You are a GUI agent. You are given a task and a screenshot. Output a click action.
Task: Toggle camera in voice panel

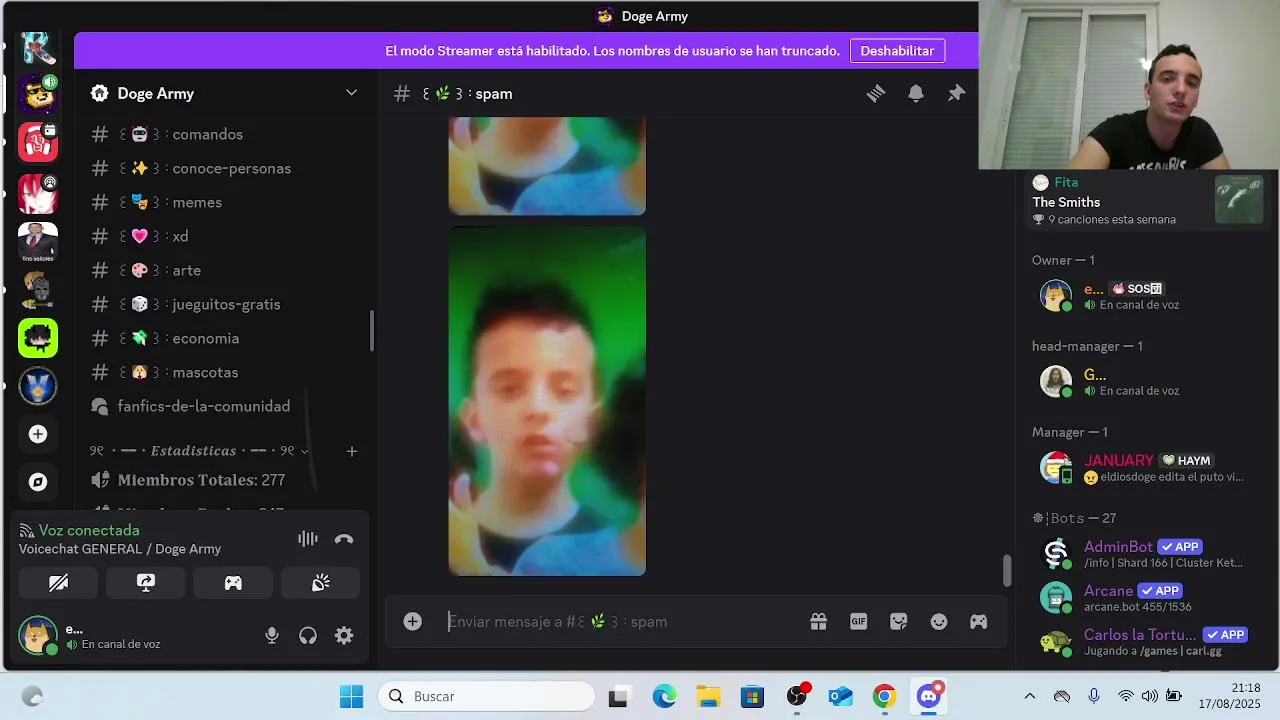[x=58, y=583]
